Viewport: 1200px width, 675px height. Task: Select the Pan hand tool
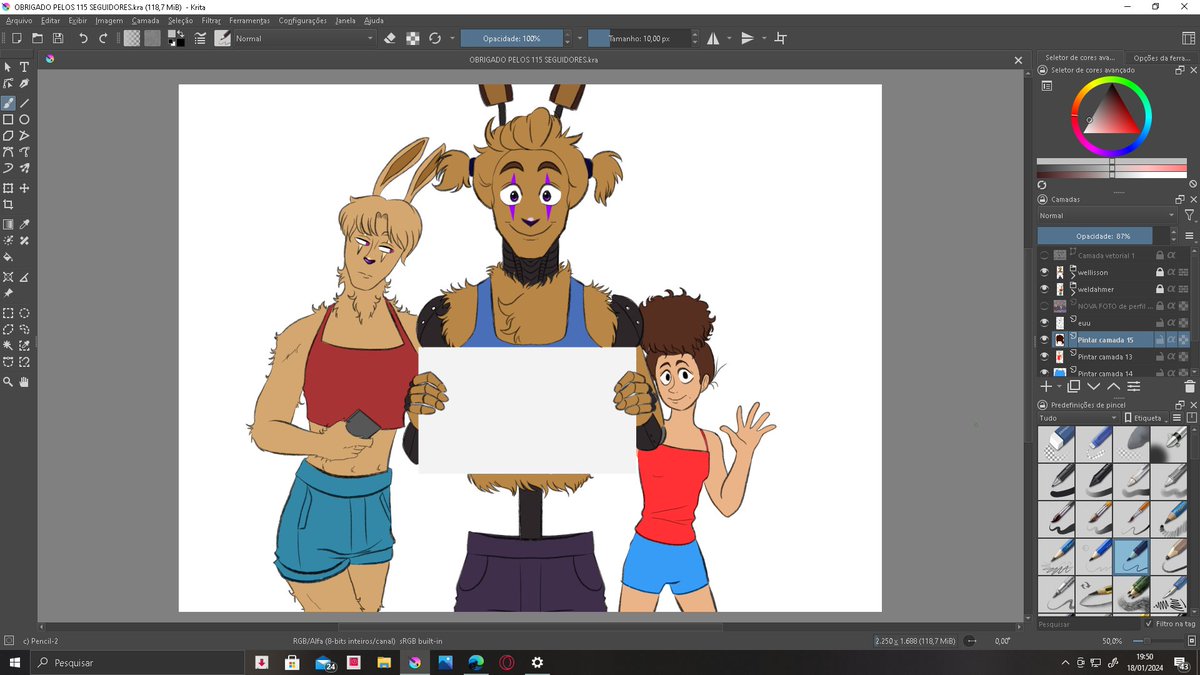click(x=25, y=382)
